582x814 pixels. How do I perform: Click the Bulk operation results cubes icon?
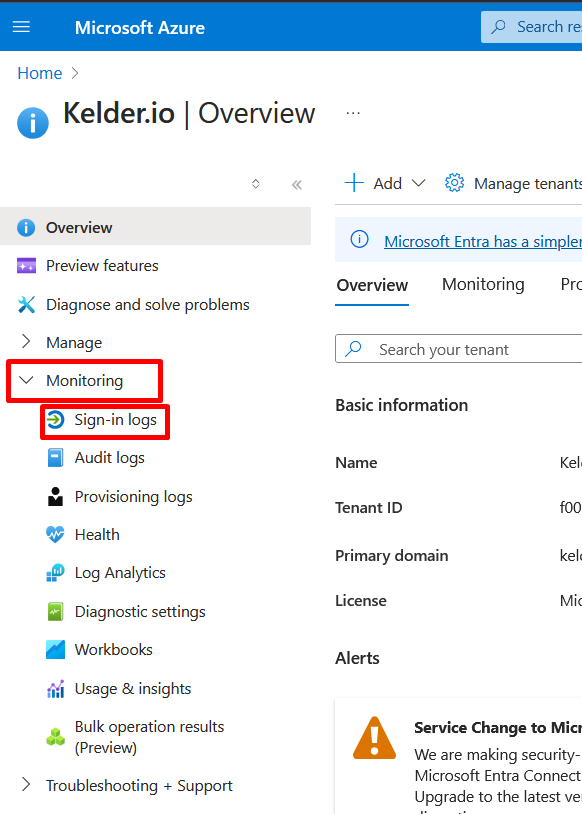56,737
